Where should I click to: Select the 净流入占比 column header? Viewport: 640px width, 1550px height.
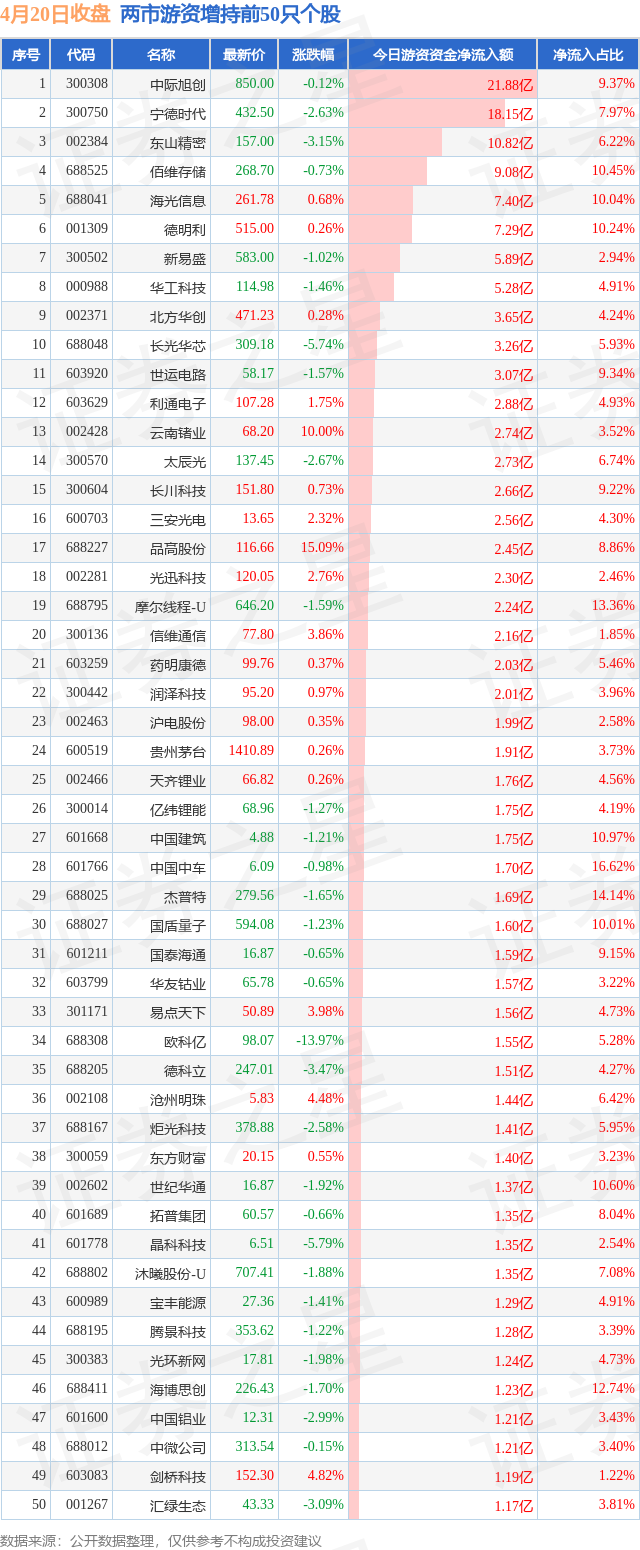click(x=588, y=54)
